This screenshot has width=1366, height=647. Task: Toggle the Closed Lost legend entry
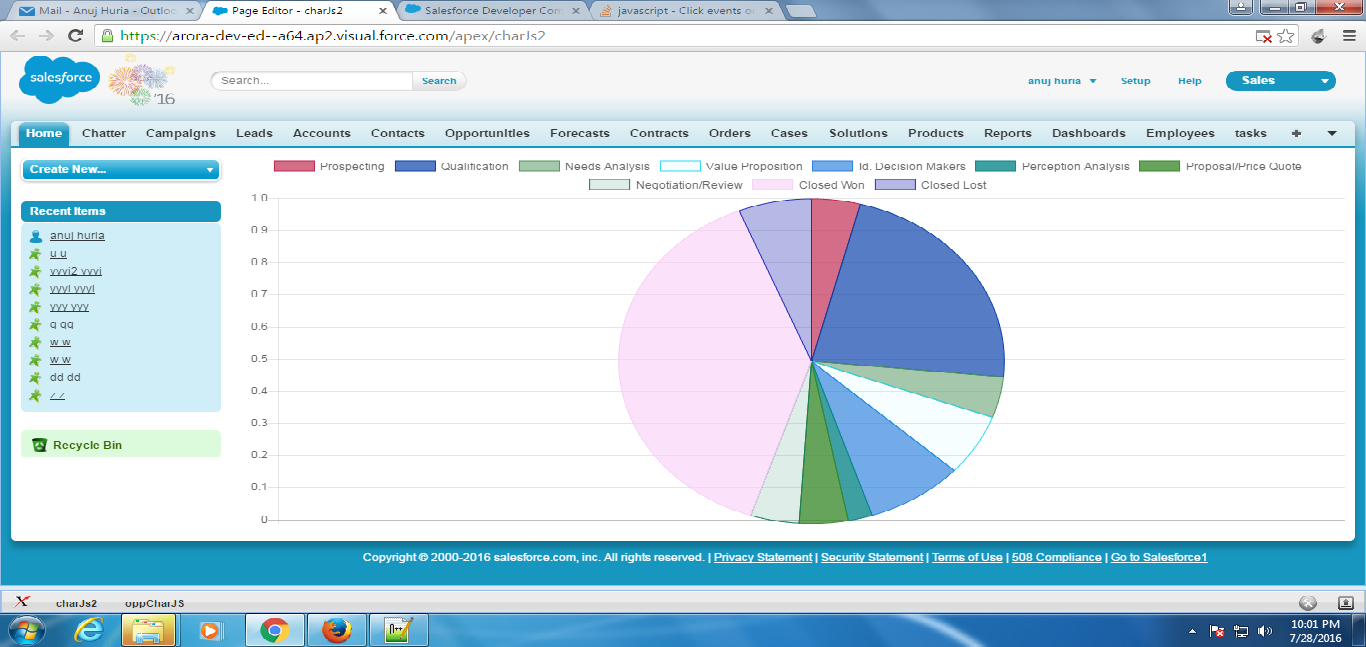click(931, 185)
